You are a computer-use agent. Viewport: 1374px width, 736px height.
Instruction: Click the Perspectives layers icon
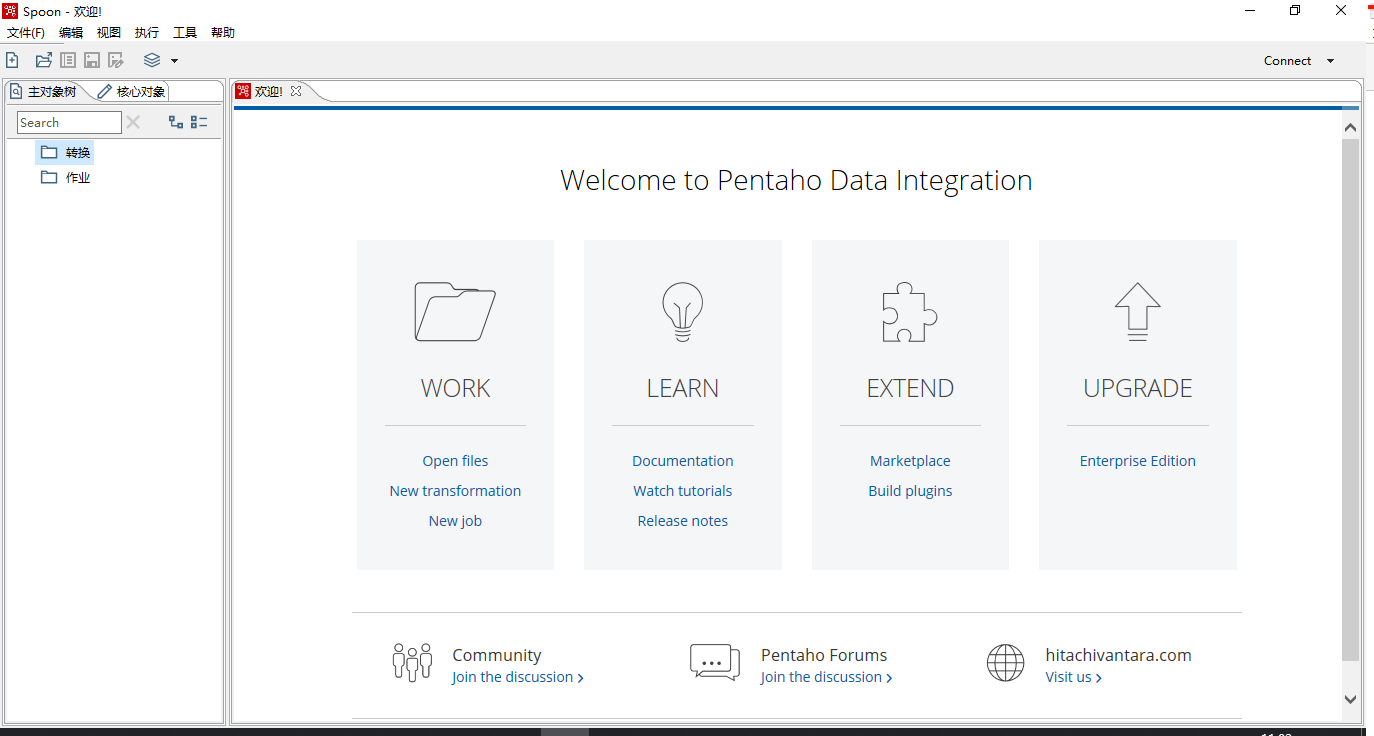pos(152,60)
